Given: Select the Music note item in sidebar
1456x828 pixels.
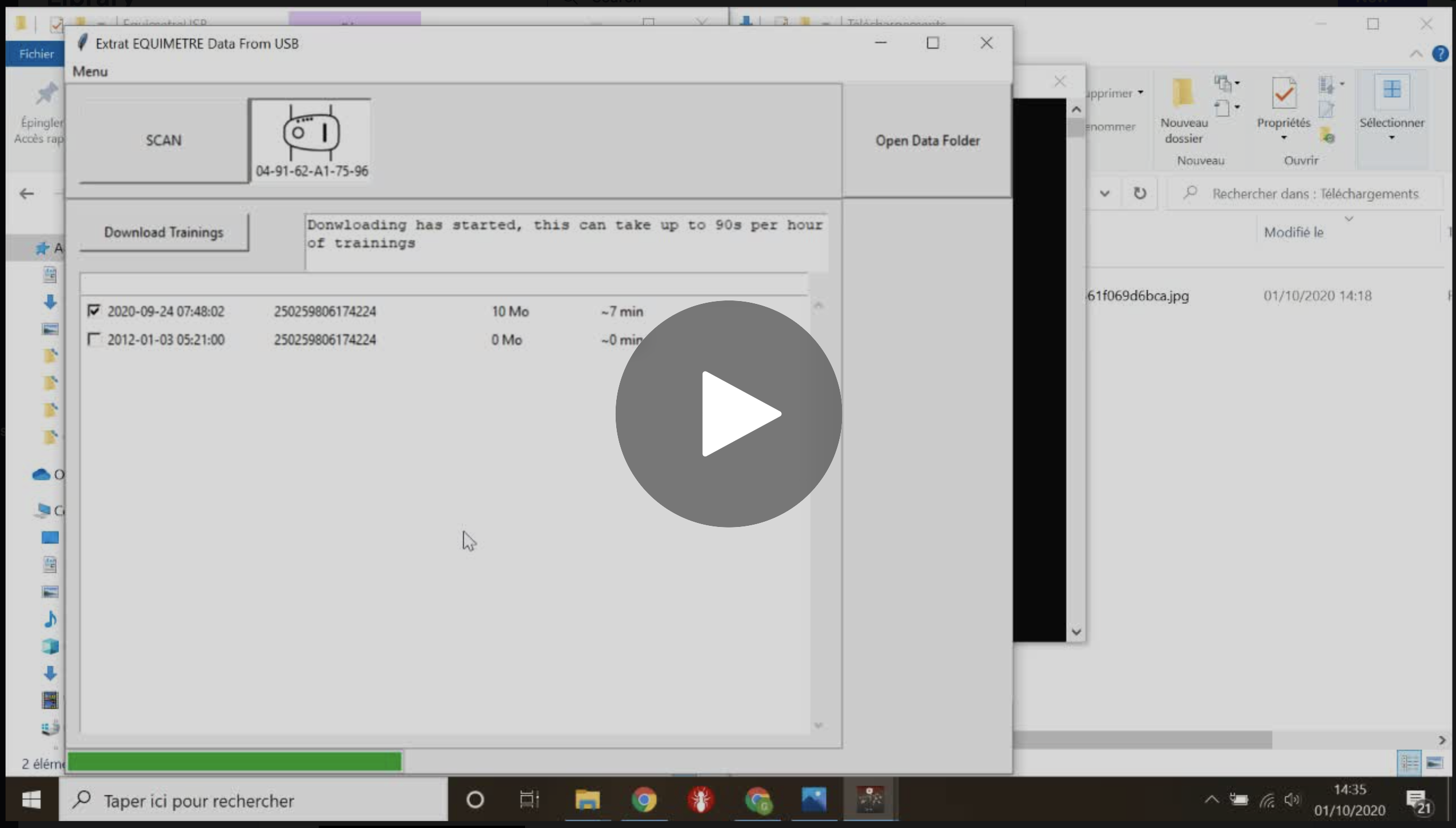Looking at the screenshot, I should click(x=50, y=619).
